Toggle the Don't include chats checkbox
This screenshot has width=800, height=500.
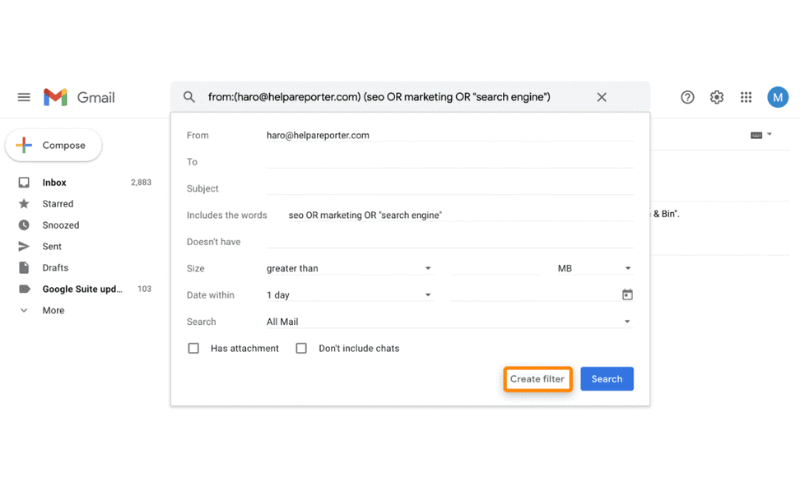tap(301, 348)
